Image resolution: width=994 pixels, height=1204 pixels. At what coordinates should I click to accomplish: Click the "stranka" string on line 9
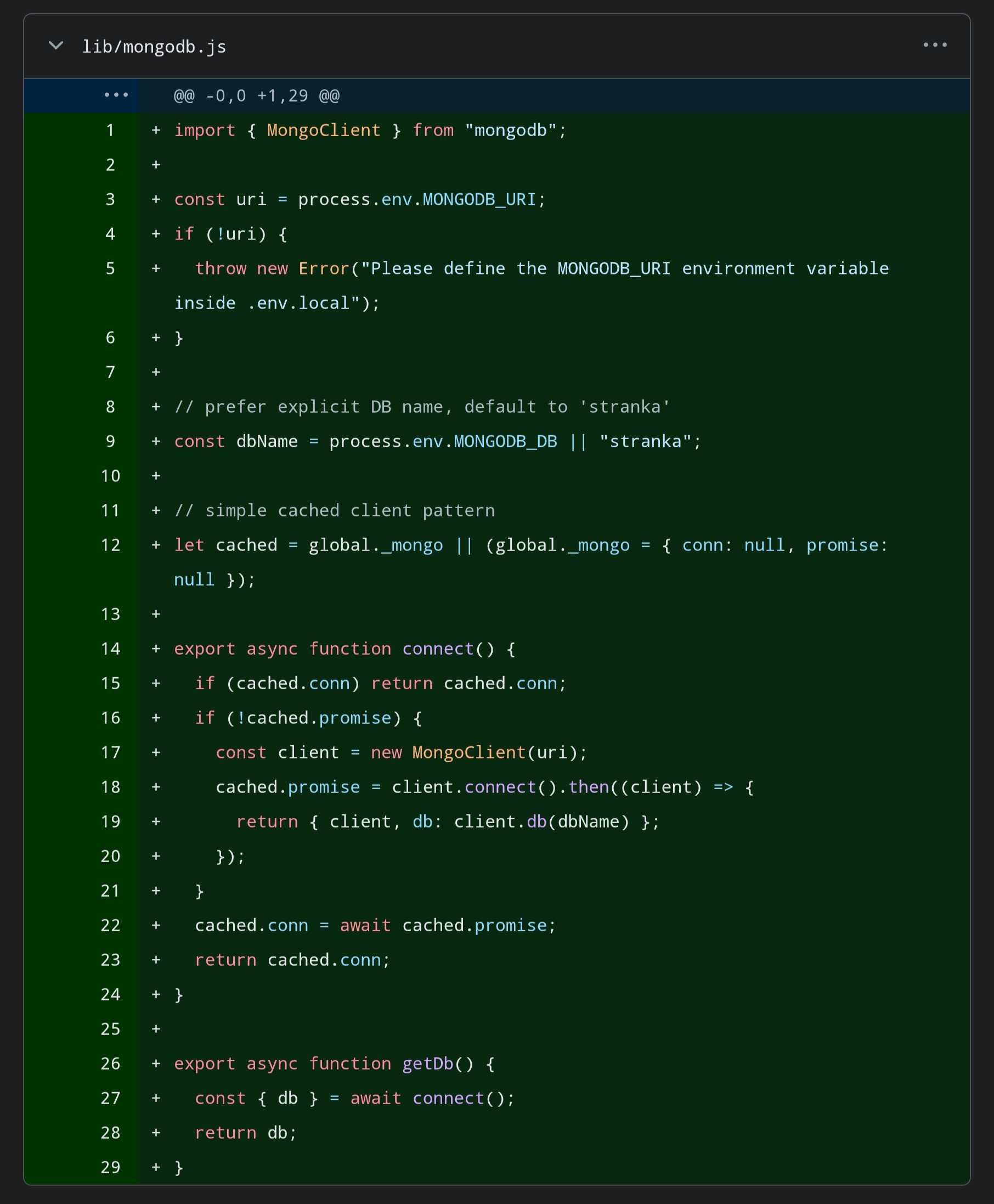pyautogui.click(x=646, y=442)
